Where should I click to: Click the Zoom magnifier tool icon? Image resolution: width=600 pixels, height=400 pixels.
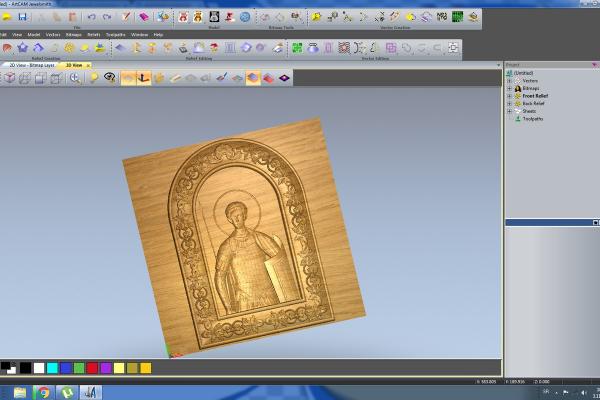pyautogui.click(x=75, y=78)
